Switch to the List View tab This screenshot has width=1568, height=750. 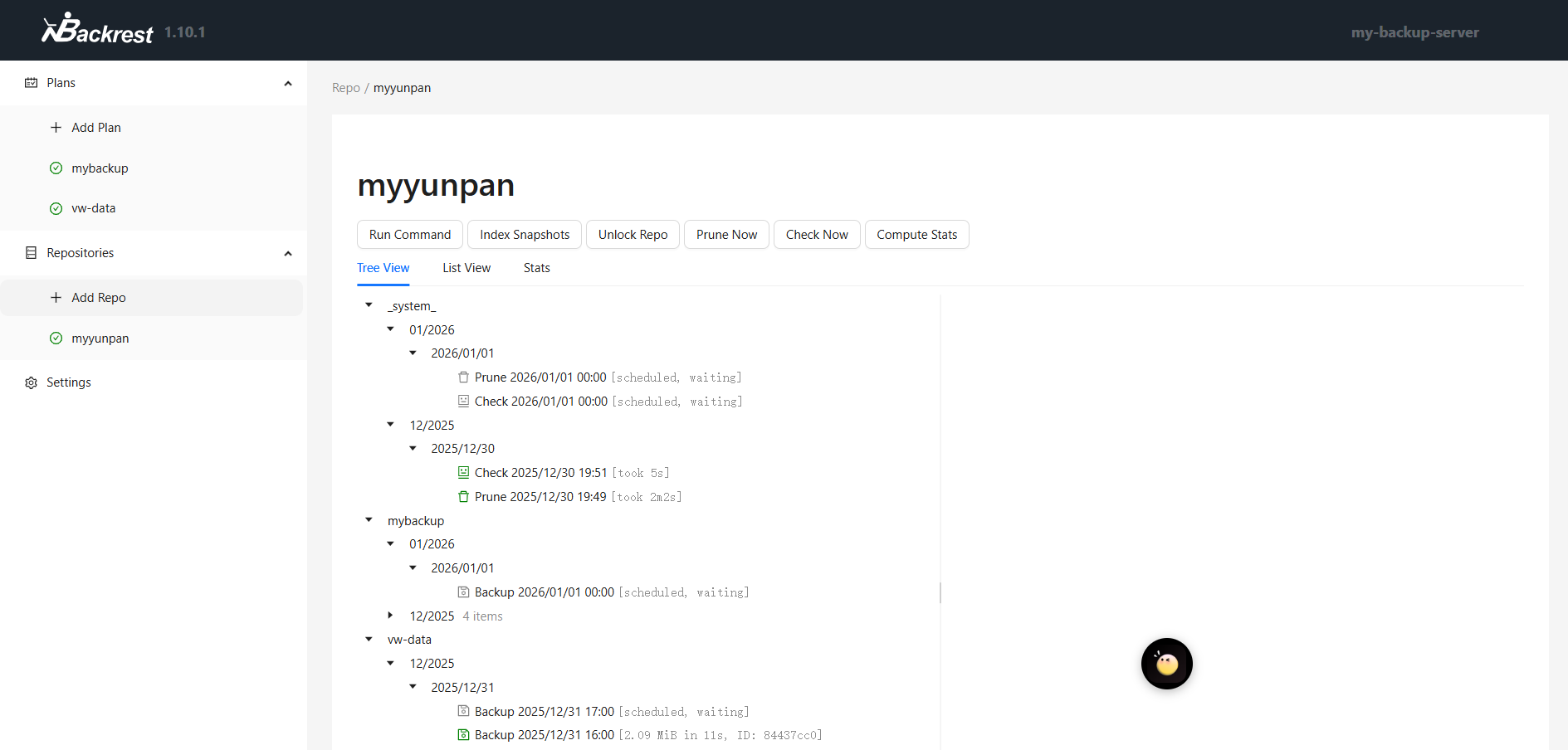(x=466, y=268)
